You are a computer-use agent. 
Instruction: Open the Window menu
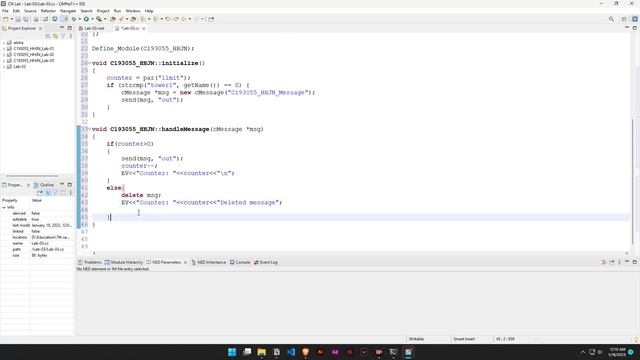click(x=133, y=11)
